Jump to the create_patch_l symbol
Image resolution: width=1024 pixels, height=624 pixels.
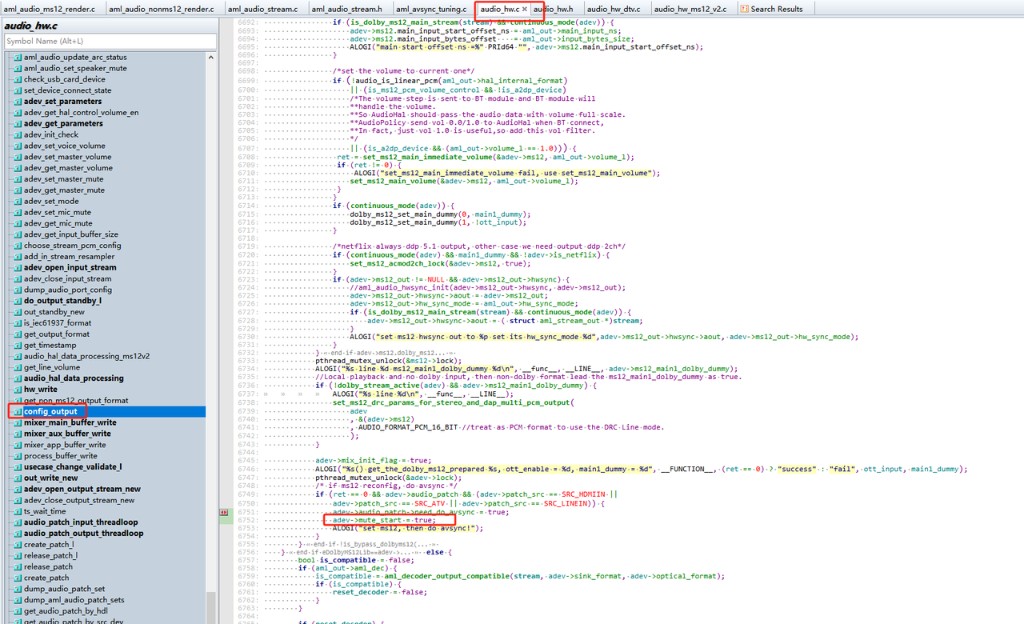click(x=49, y=546)
